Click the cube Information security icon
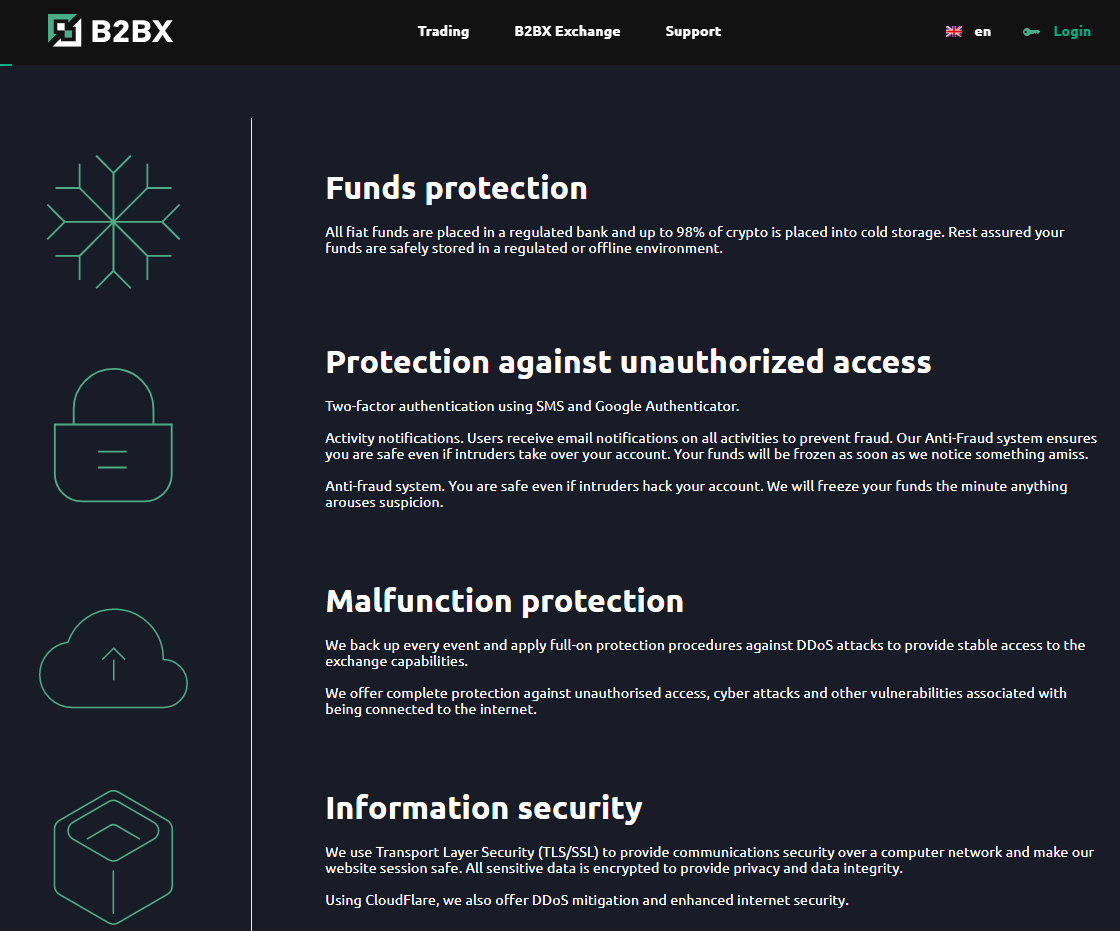Image resolution: width=1120 pixels, height=931 pixels. (113, 855)
